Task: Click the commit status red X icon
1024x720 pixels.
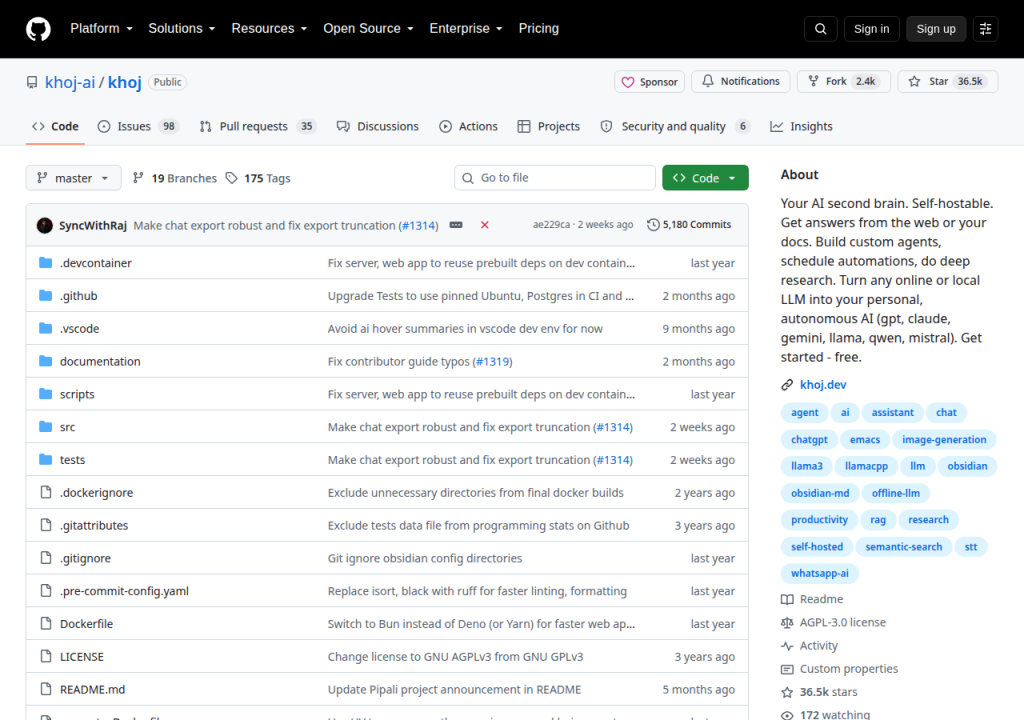Action: (485, 225)
